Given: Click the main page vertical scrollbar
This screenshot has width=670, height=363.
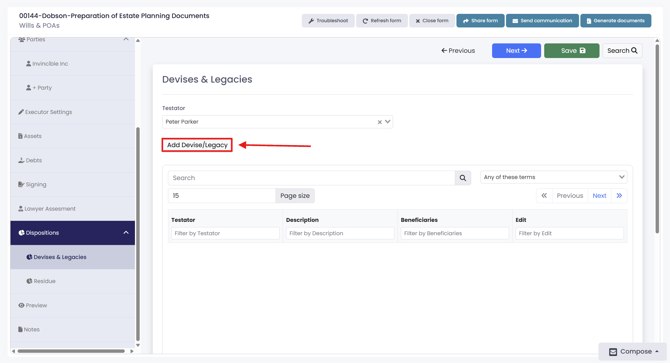Looking at the screenshot, I should tap(657, 138).
